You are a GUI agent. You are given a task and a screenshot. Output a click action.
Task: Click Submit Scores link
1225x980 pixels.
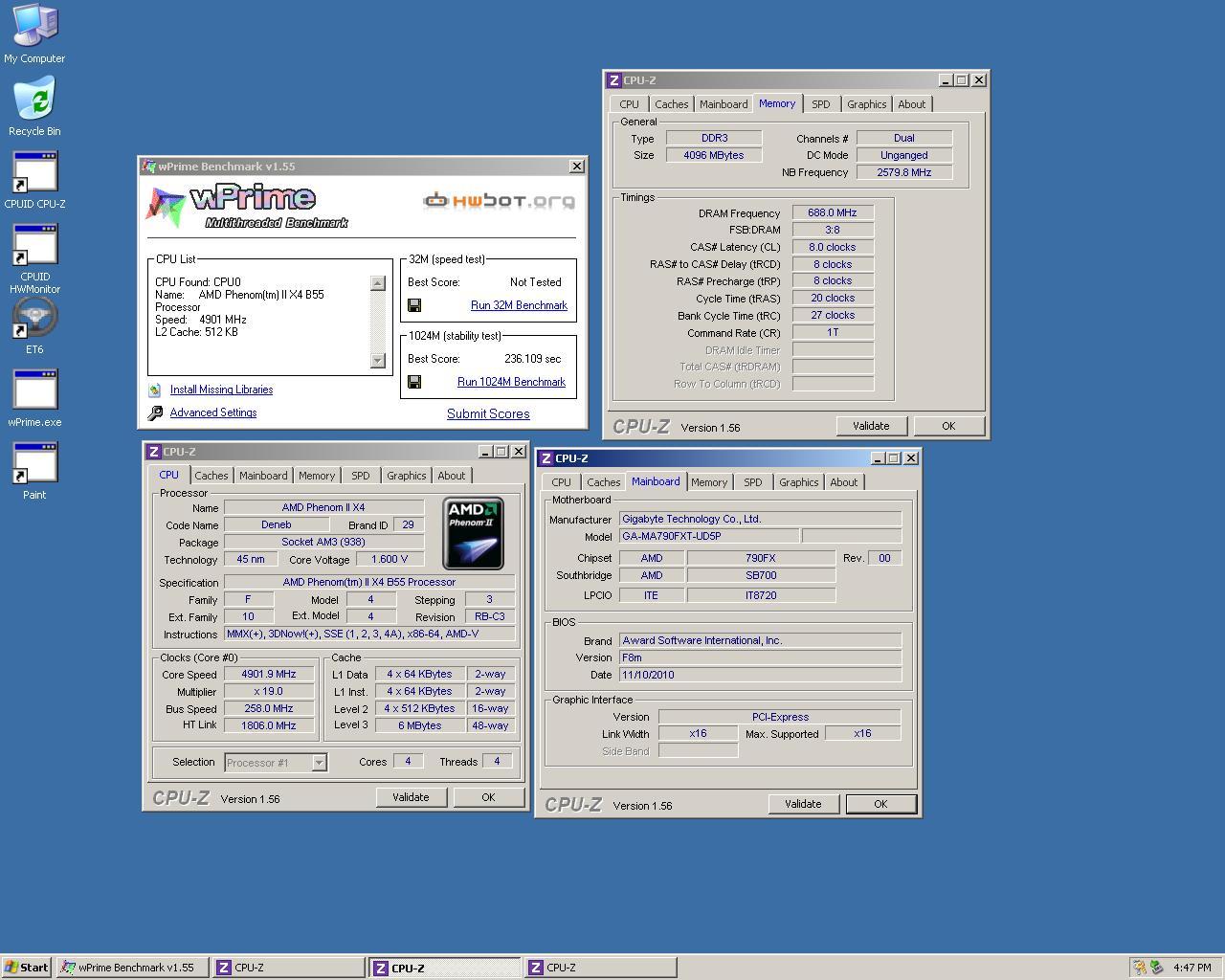pos(488,413)
